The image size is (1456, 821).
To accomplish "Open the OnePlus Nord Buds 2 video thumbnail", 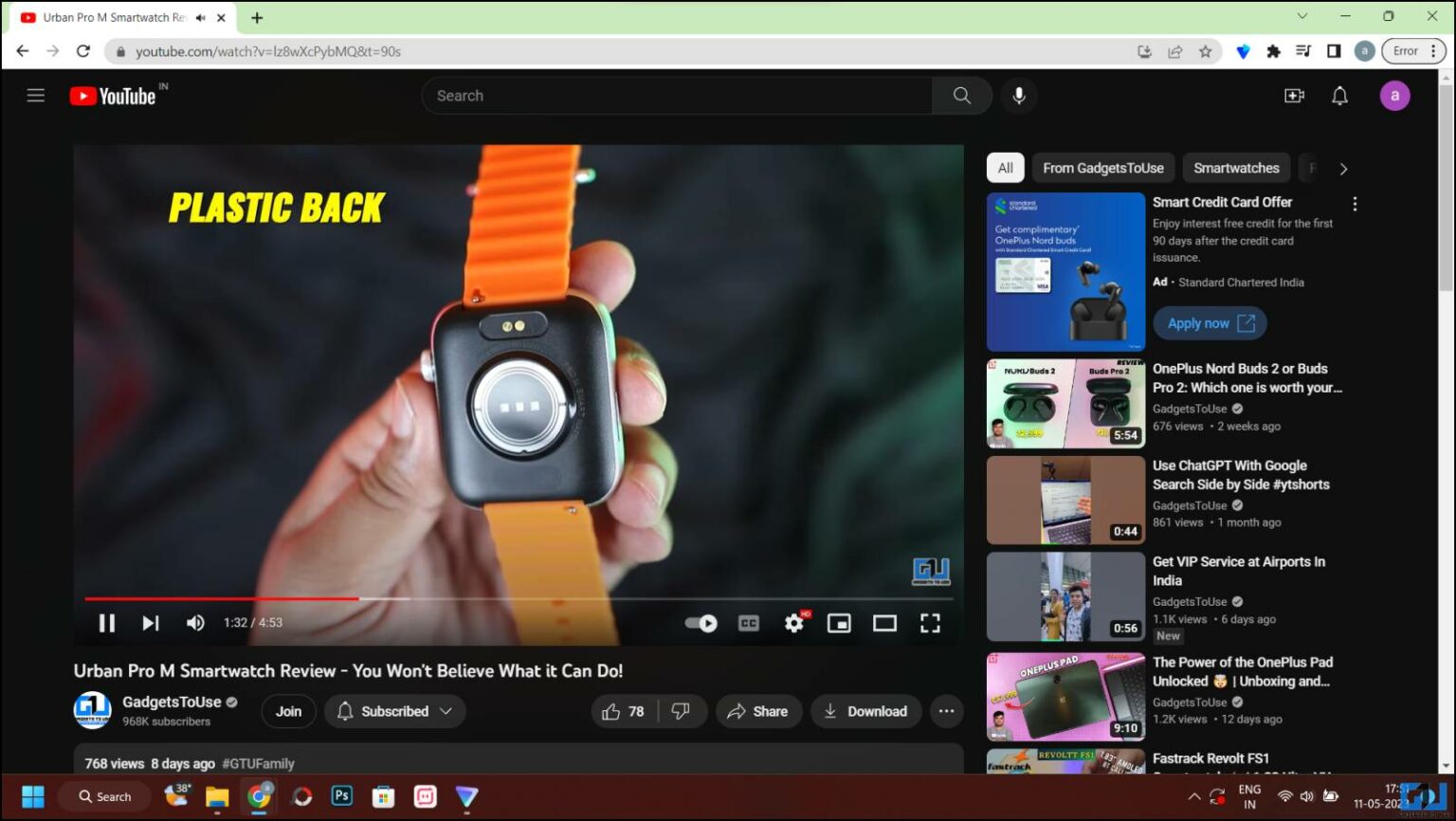I will 1065,403.
